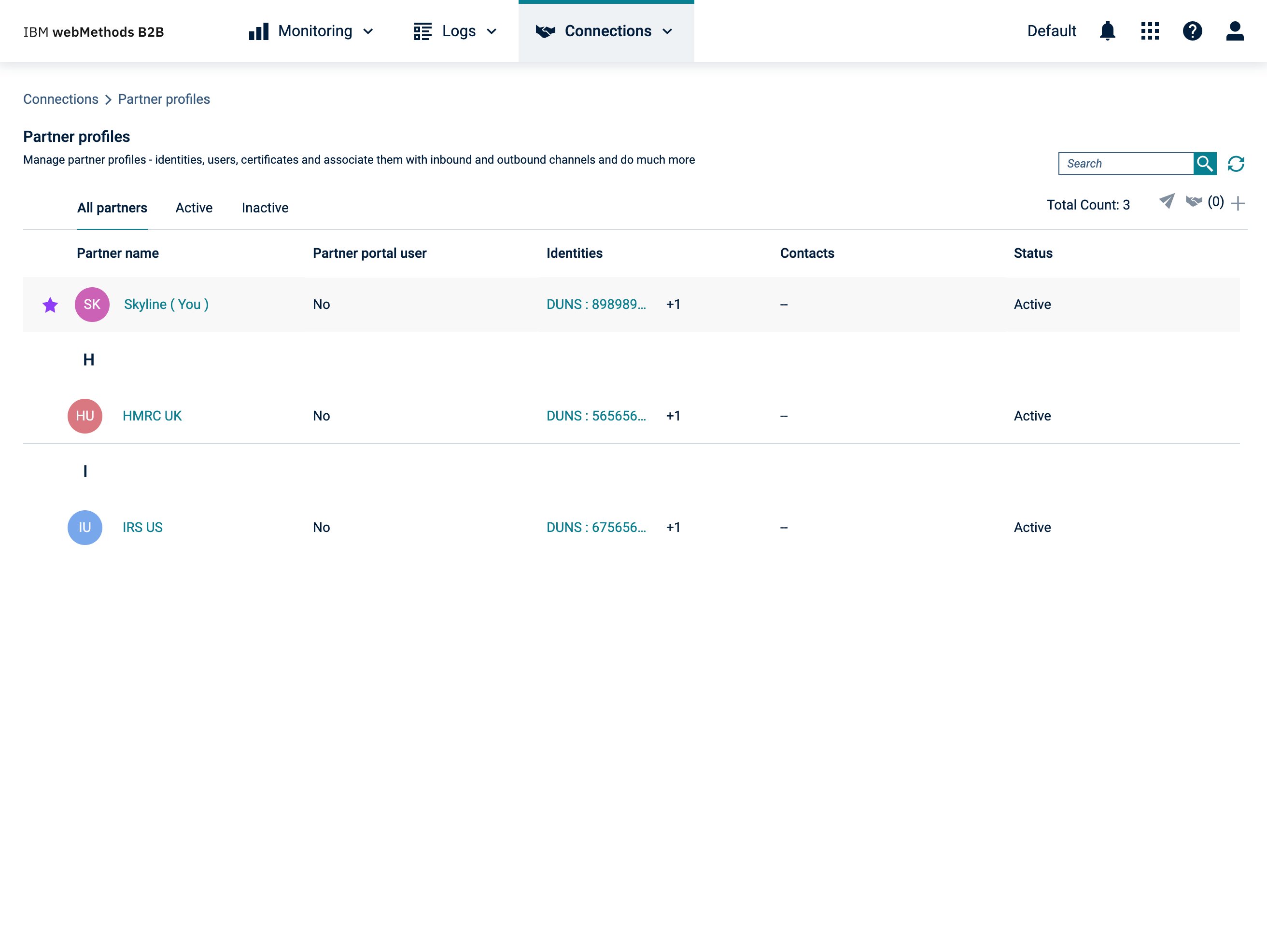Click the Connections breadcrumb link
Viewport: 1267px width, 952px height.
[x=61, y=99]
